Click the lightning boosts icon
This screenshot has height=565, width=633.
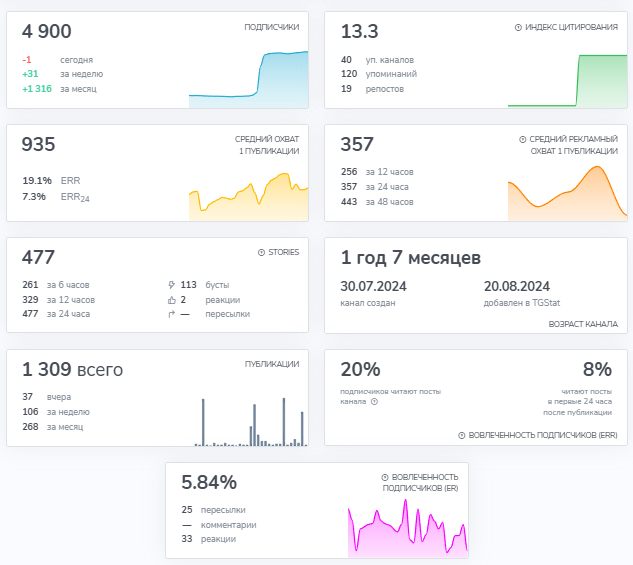(x=172, y=285)
